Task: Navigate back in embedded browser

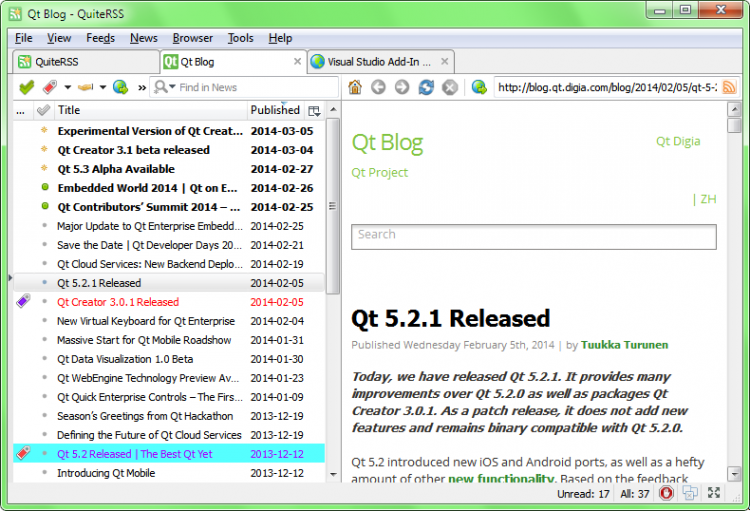Action: pos(378,87)
